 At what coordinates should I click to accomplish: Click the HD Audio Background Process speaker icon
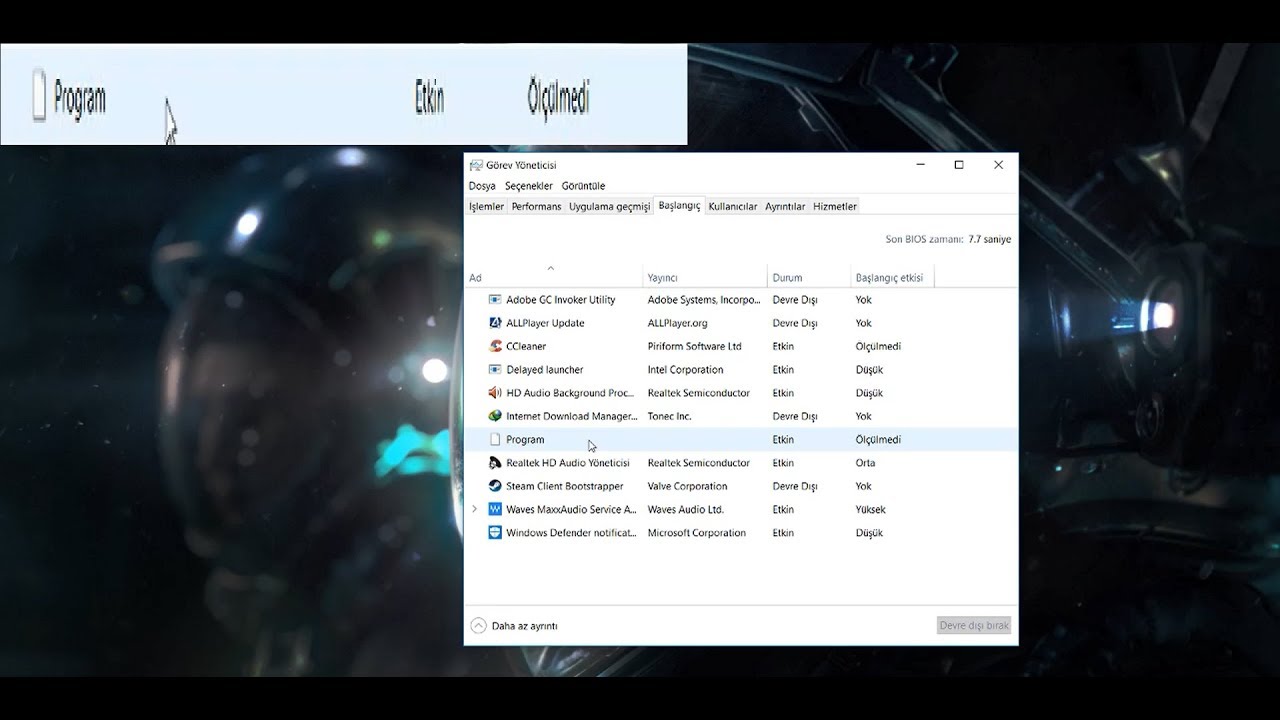pyautogui.click(x=494, y=393)
